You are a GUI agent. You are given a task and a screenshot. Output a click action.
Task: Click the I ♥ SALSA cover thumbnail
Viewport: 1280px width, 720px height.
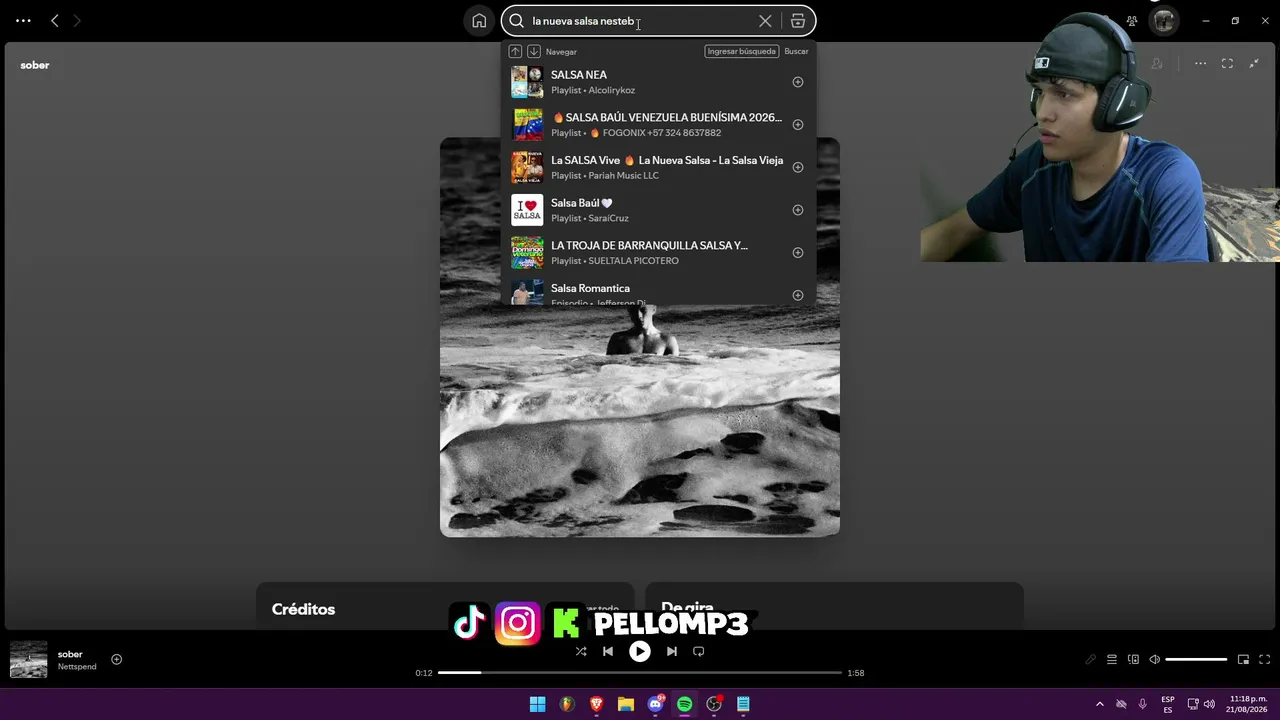(527, 210)
